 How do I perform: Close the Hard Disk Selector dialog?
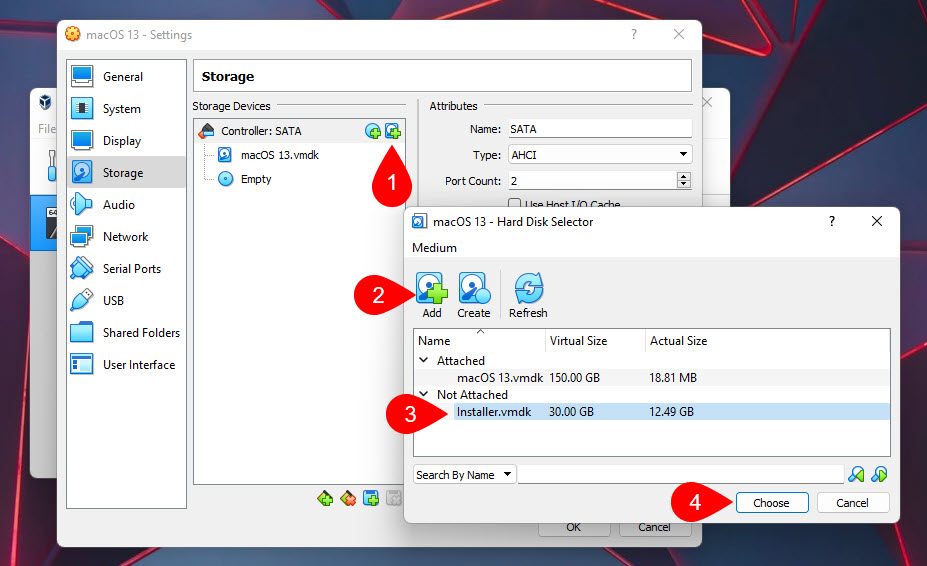(x=877, y=221)
